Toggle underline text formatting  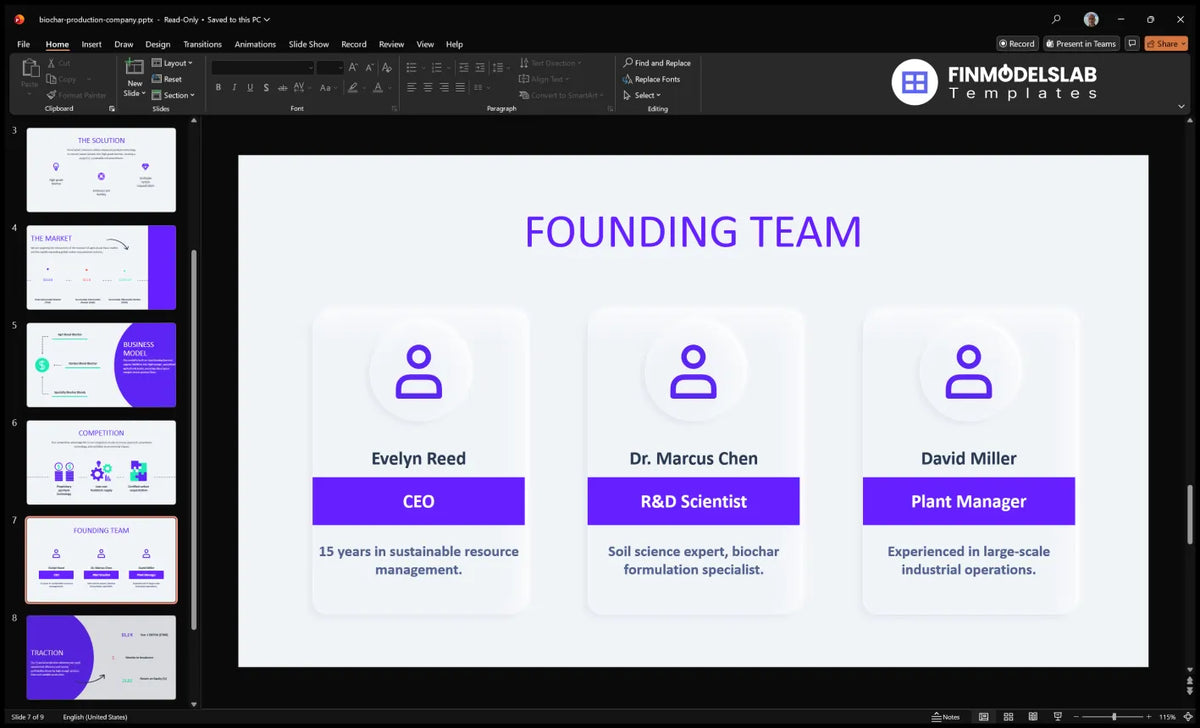248,87
